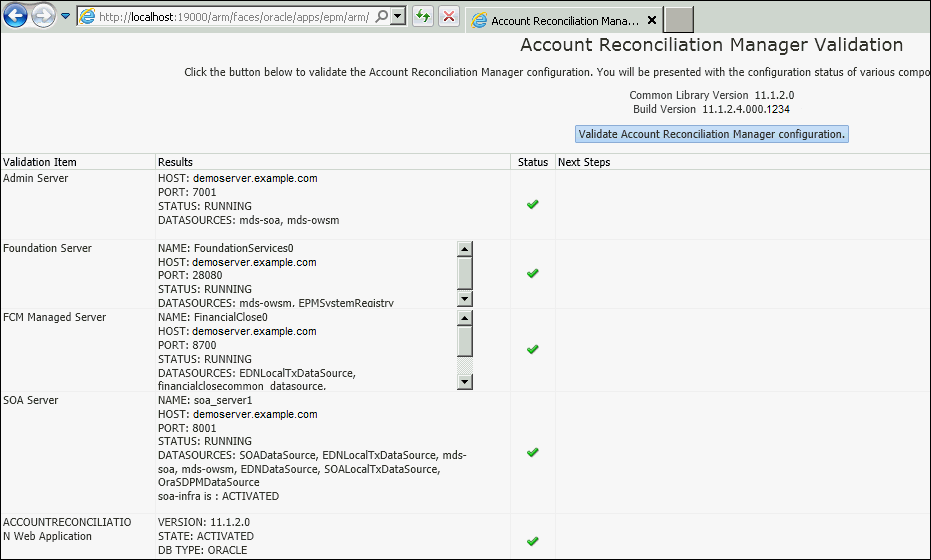Click scroll up arrow in Foundation Server results
931x560 pixels.
(465, 249)
